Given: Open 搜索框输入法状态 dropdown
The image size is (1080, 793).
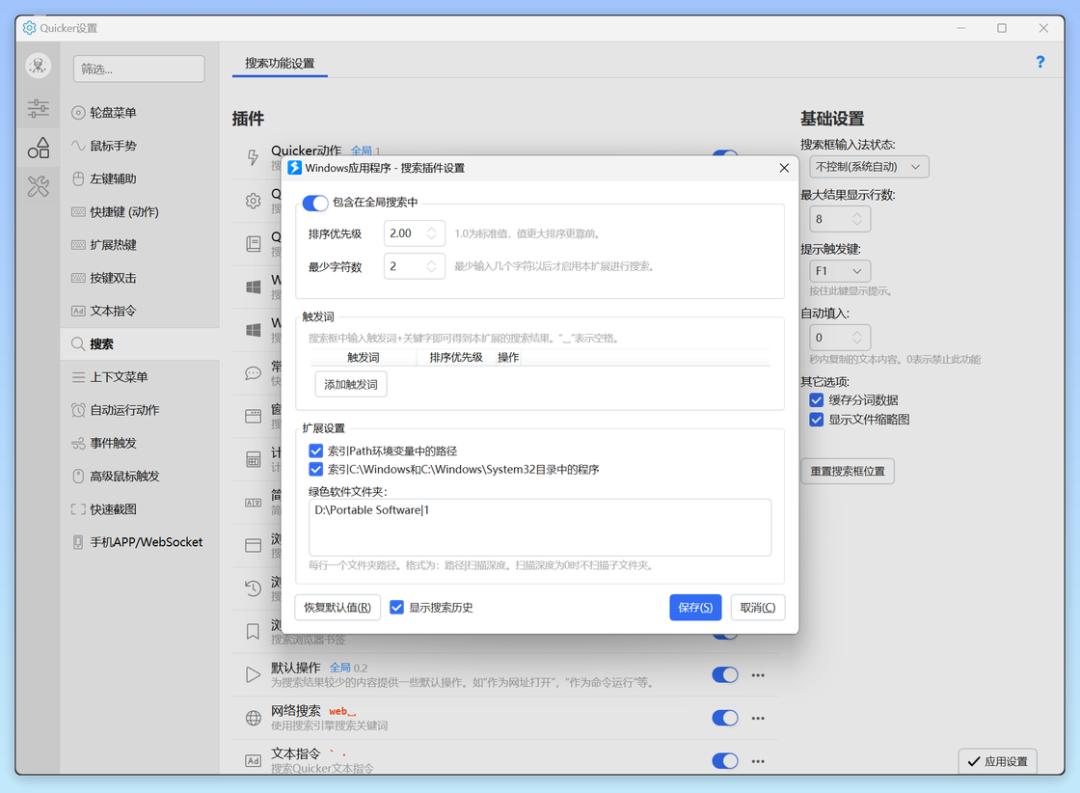Looking at the screenshot, I should 869,167.
